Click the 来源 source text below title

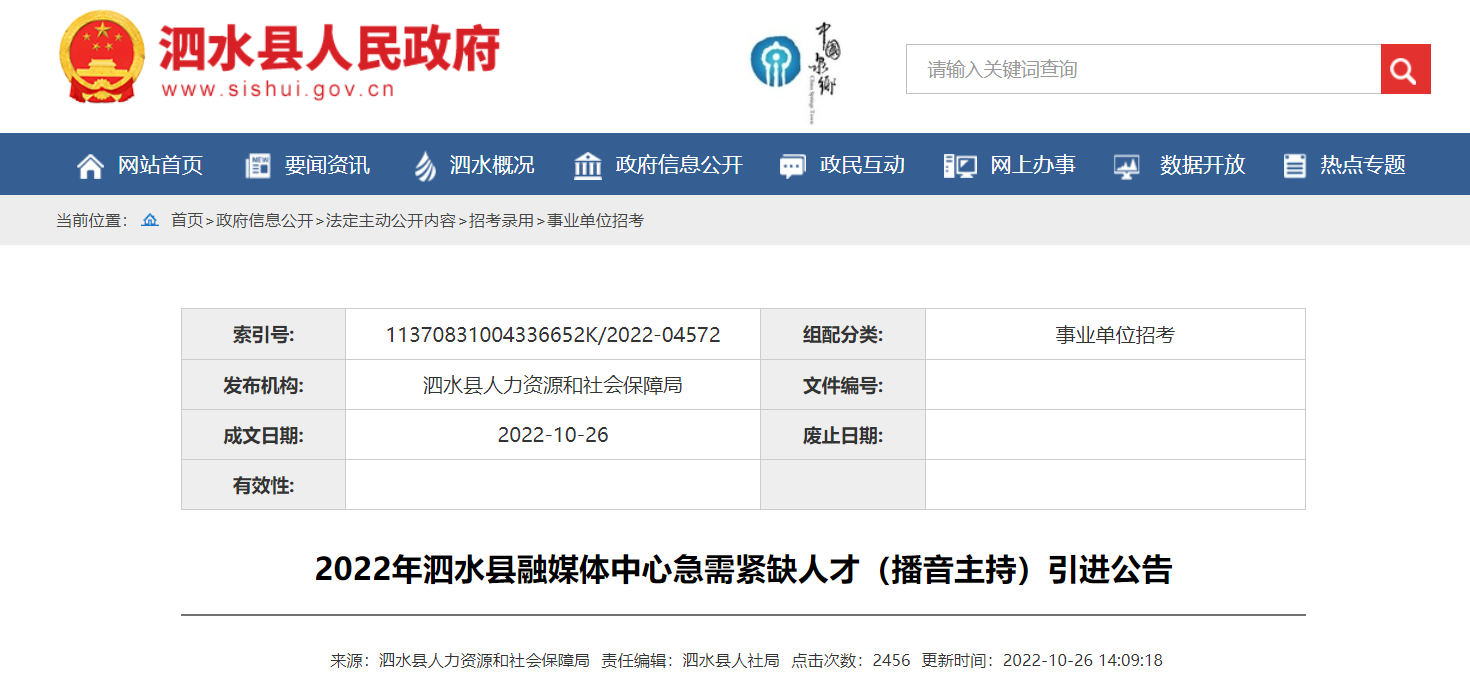460,661
